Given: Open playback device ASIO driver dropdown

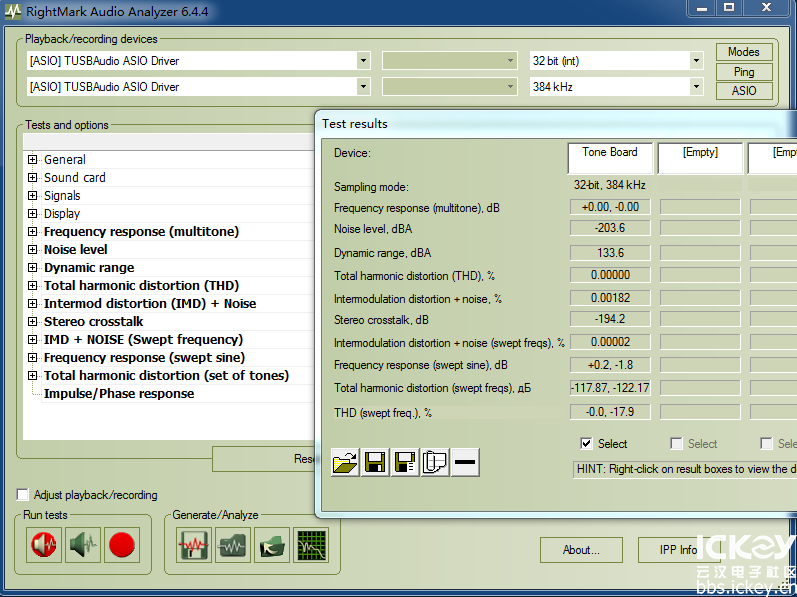Looking at the screenshot, I should [363, 60].
